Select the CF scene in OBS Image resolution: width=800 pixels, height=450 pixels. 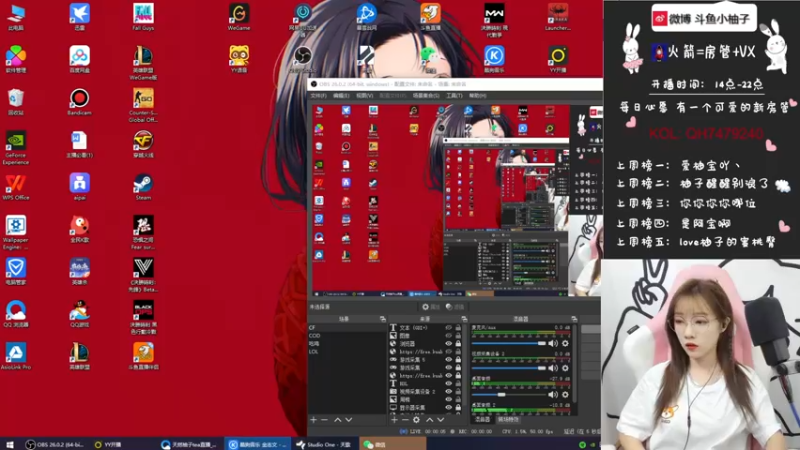(347, 328)
